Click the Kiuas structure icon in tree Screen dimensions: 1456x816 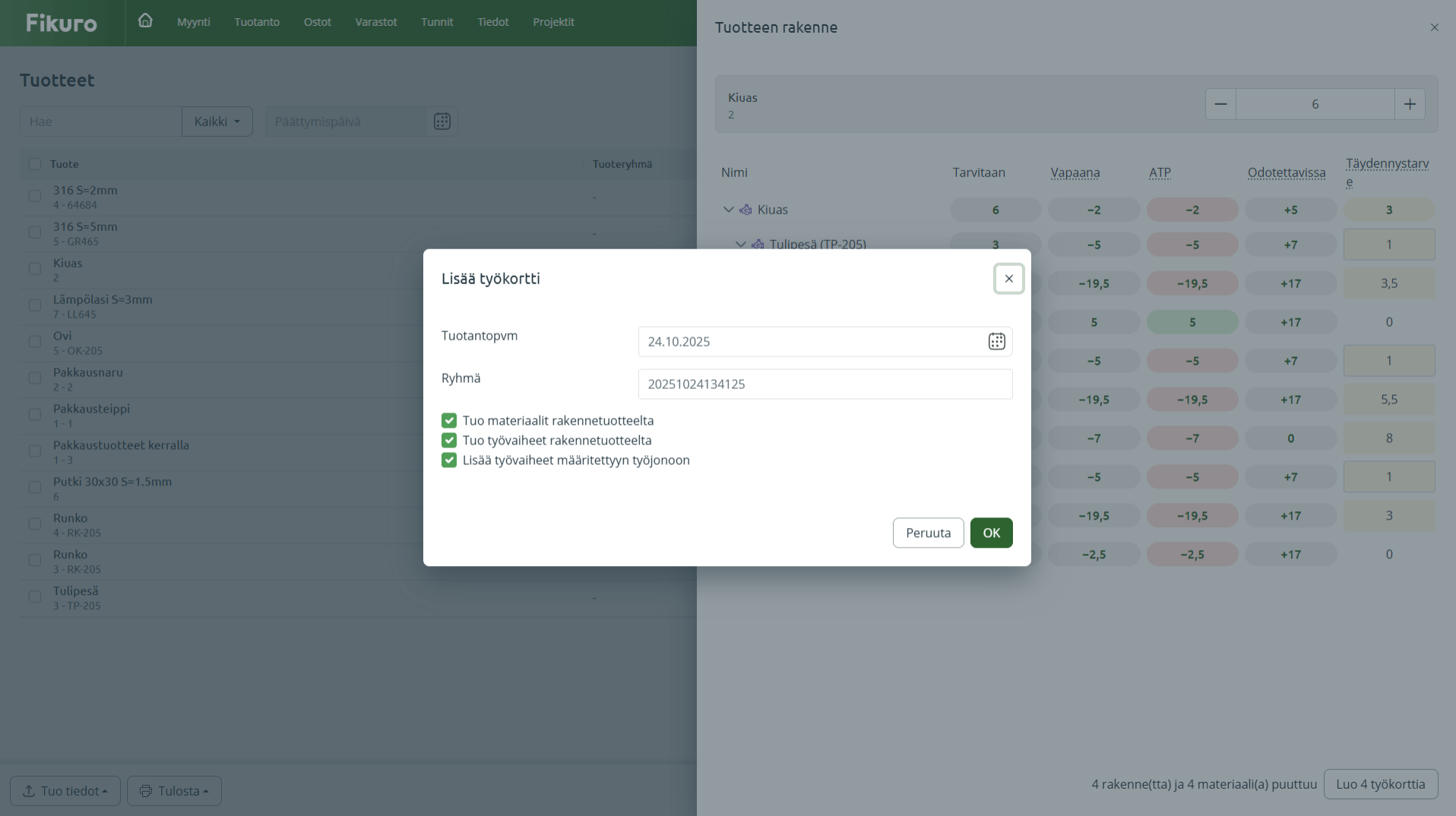click(x=745, y=210)
